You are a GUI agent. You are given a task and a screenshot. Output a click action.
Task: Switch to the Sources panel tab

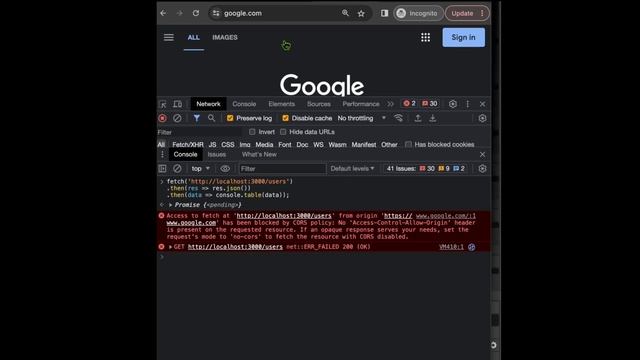319,104
